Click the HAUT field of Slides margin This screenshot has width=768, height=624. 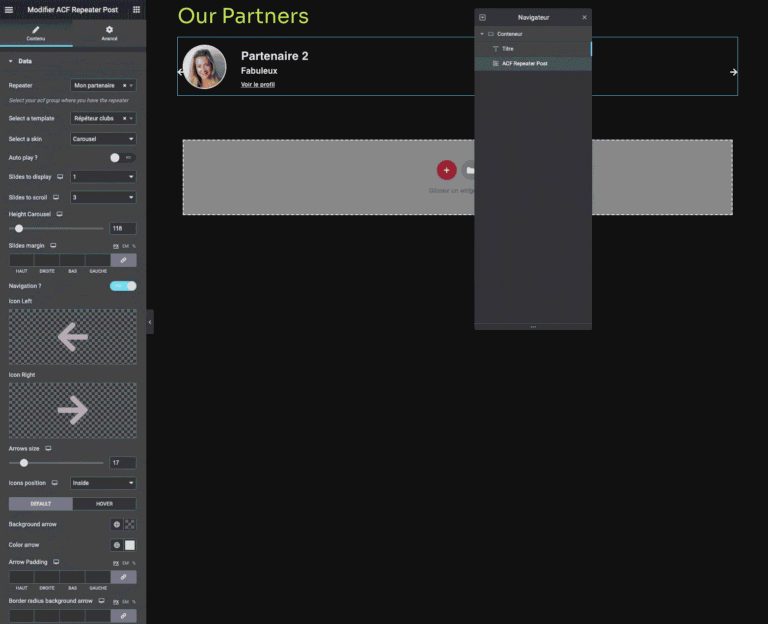point(22,260)
